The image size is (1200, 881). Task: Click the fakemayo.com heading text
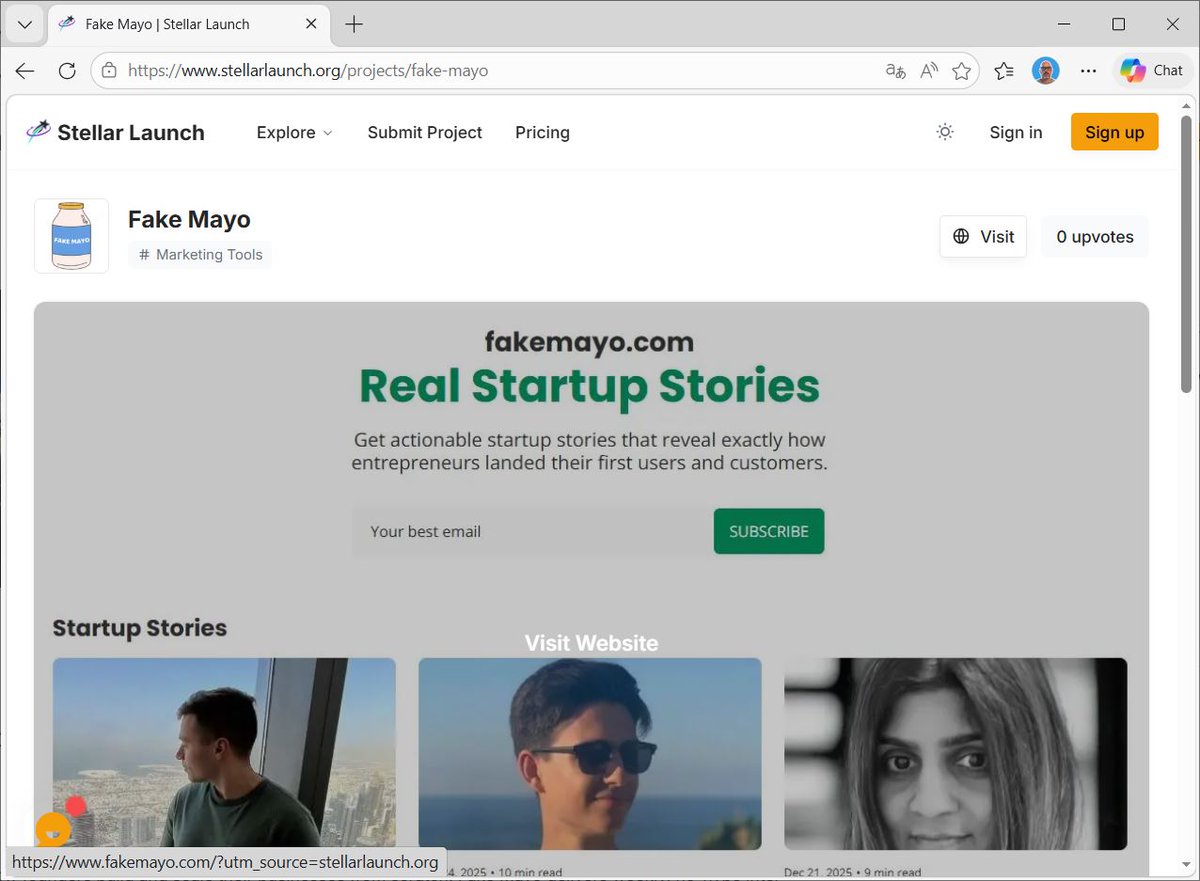pos(590,342)
